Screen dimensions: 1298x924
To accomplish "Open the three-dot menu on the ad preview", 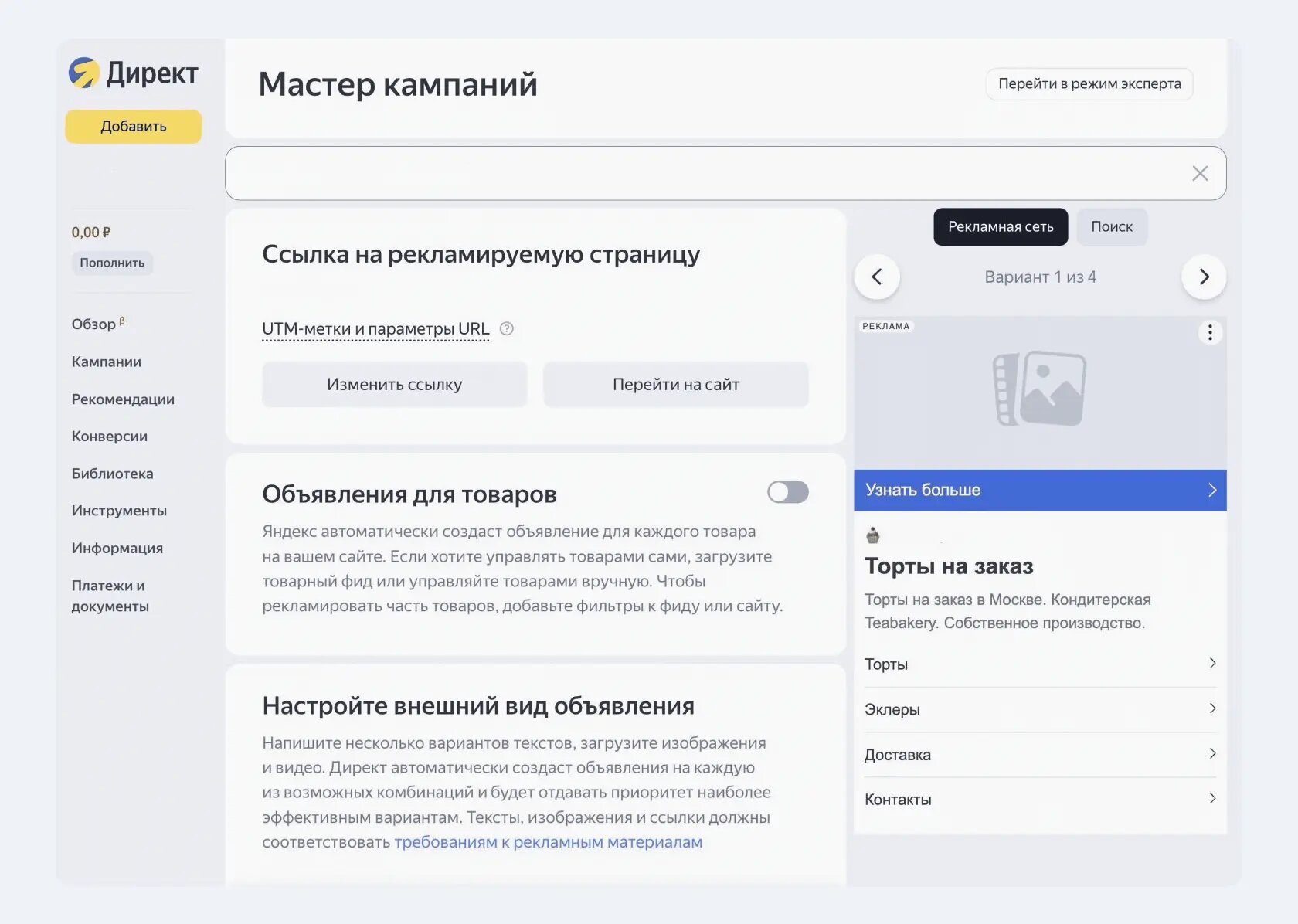I will [x=1210, y=333].
